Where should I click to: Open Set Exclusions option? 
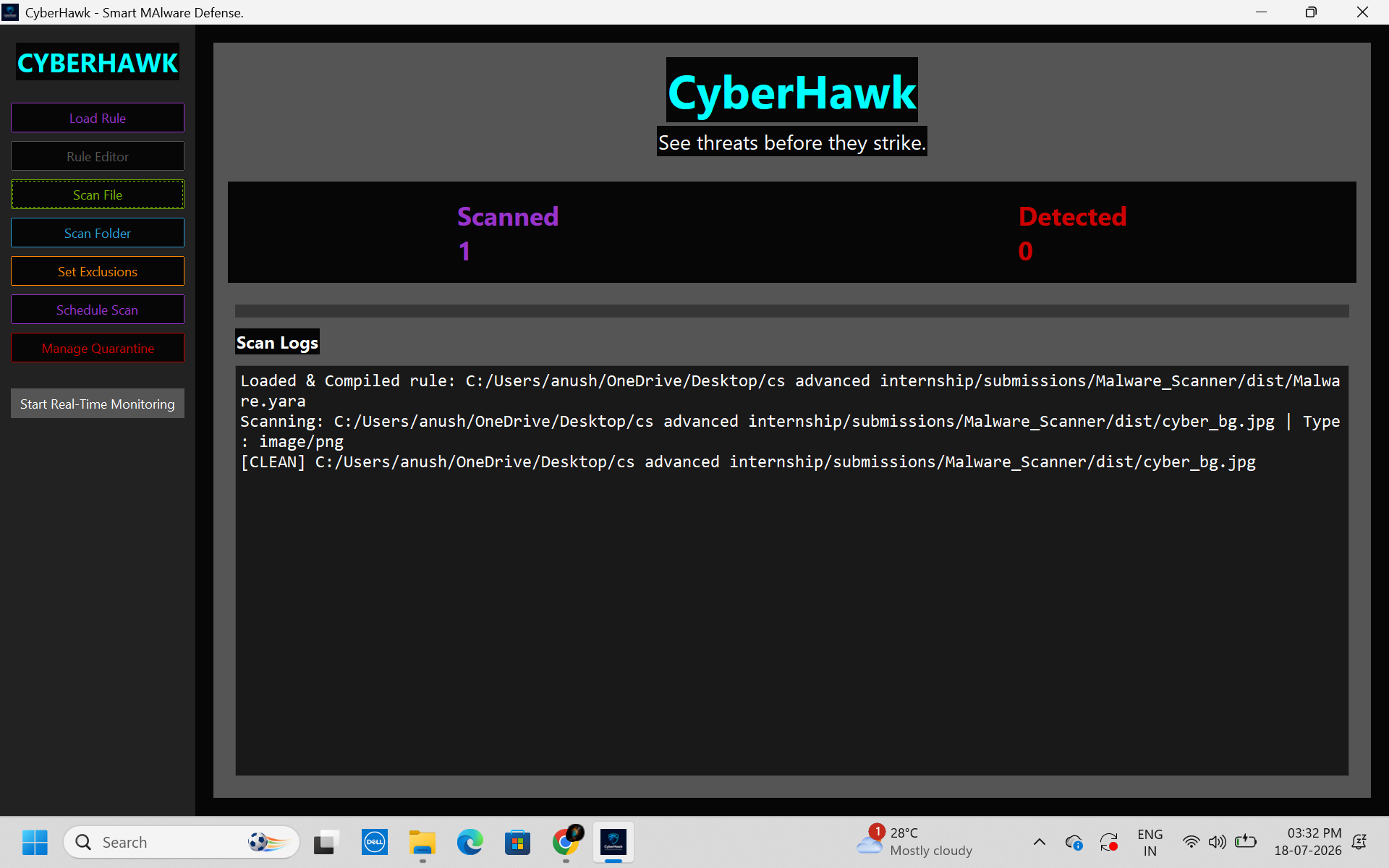[x=98, y=271]
